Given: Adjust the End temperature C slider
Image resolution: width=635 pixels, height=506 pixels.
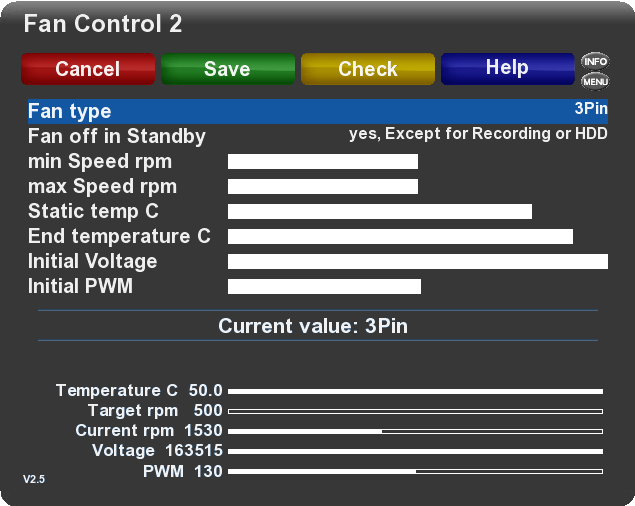Looking at the screenshot, I should 400,237.
